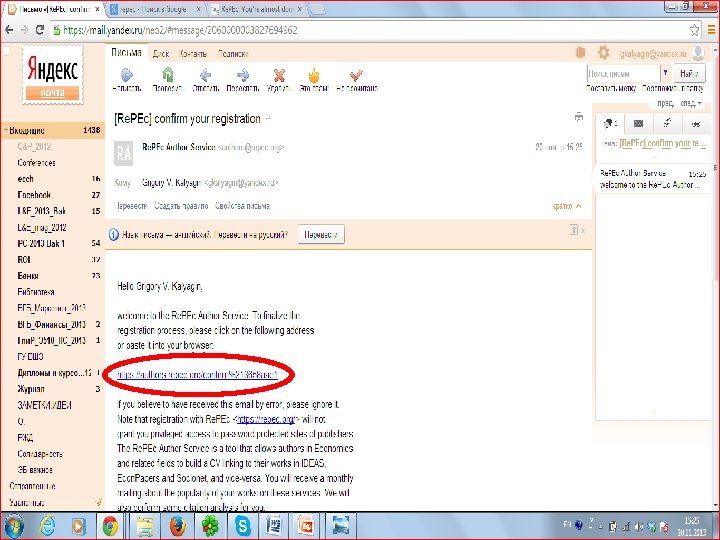The image size is (720, 540).
Task: Open Skype from taskbar
Action: tap(242, 526)
